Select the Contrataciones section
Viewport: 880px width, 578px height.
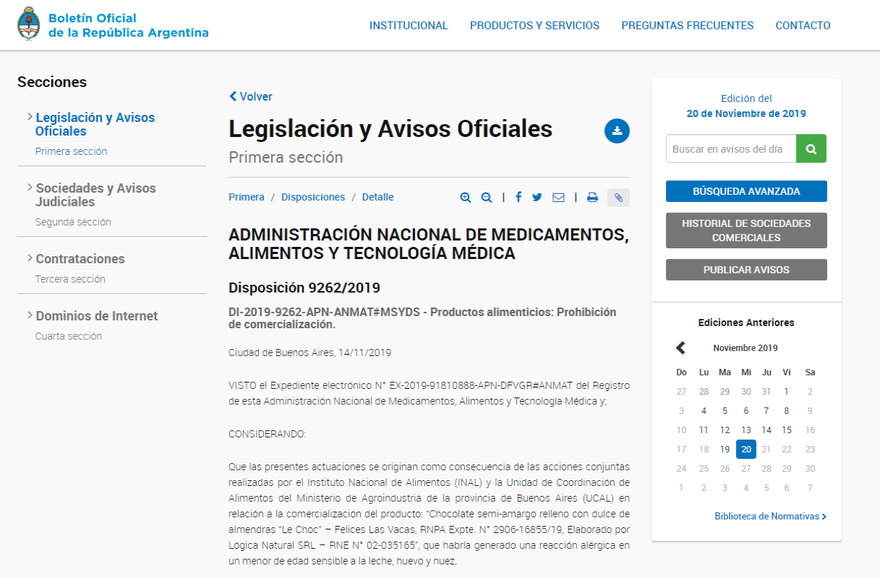(80, 259)
